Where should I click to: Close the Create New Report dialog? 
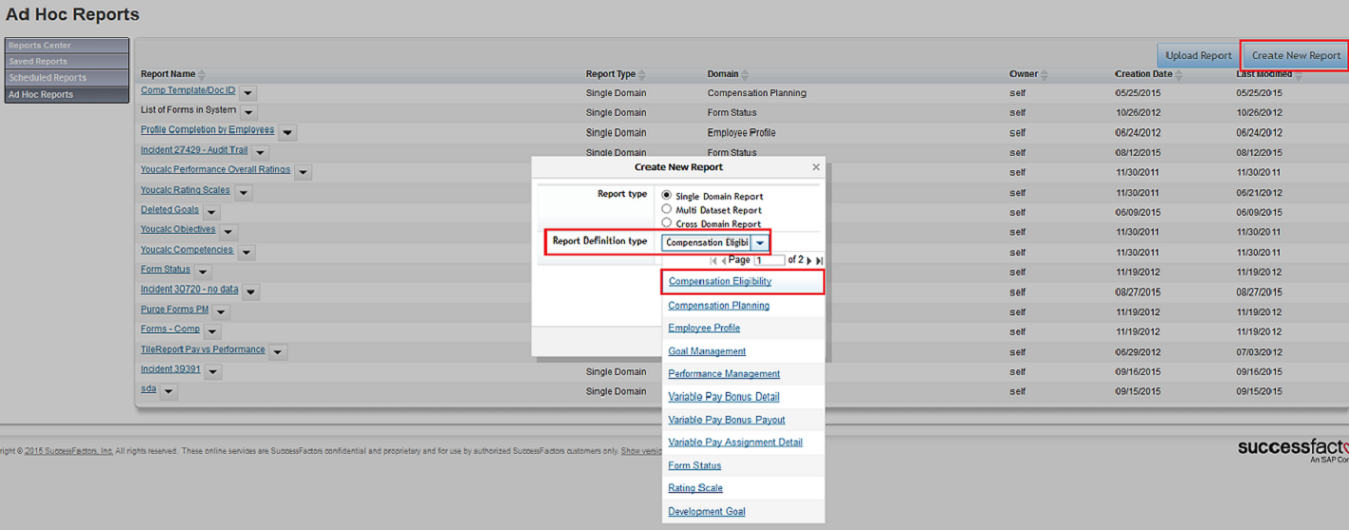[x=816, y=167]
